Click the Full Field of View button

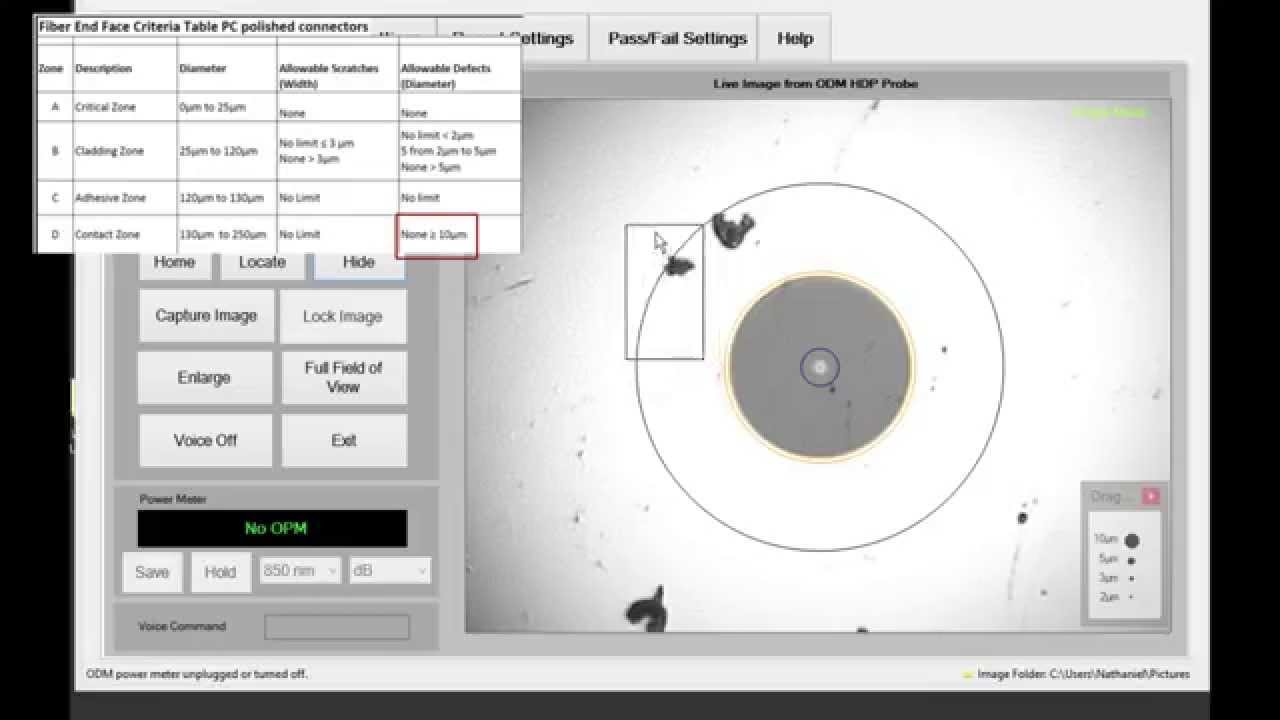(343, 377)
